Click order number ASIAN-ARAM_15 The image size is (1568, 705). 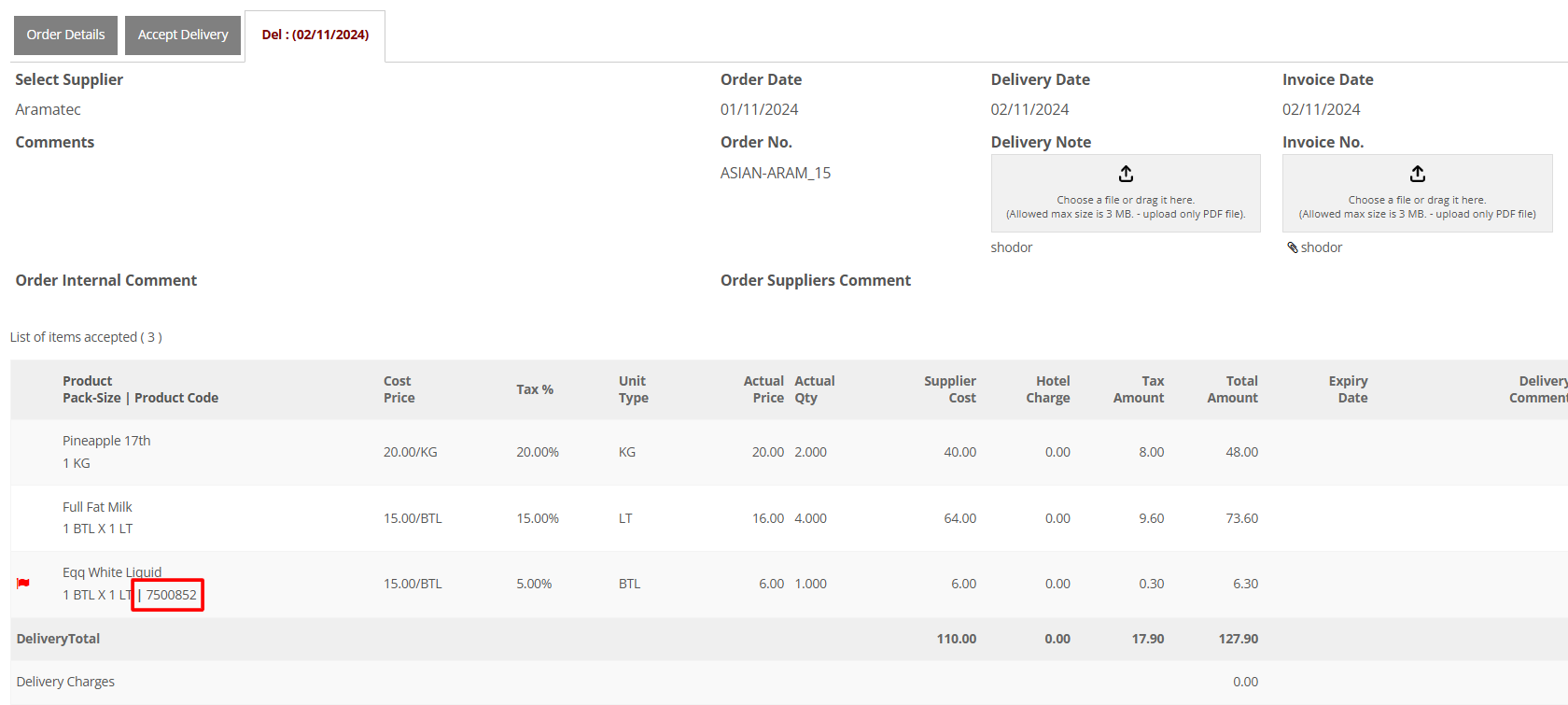tap(775, 173)
